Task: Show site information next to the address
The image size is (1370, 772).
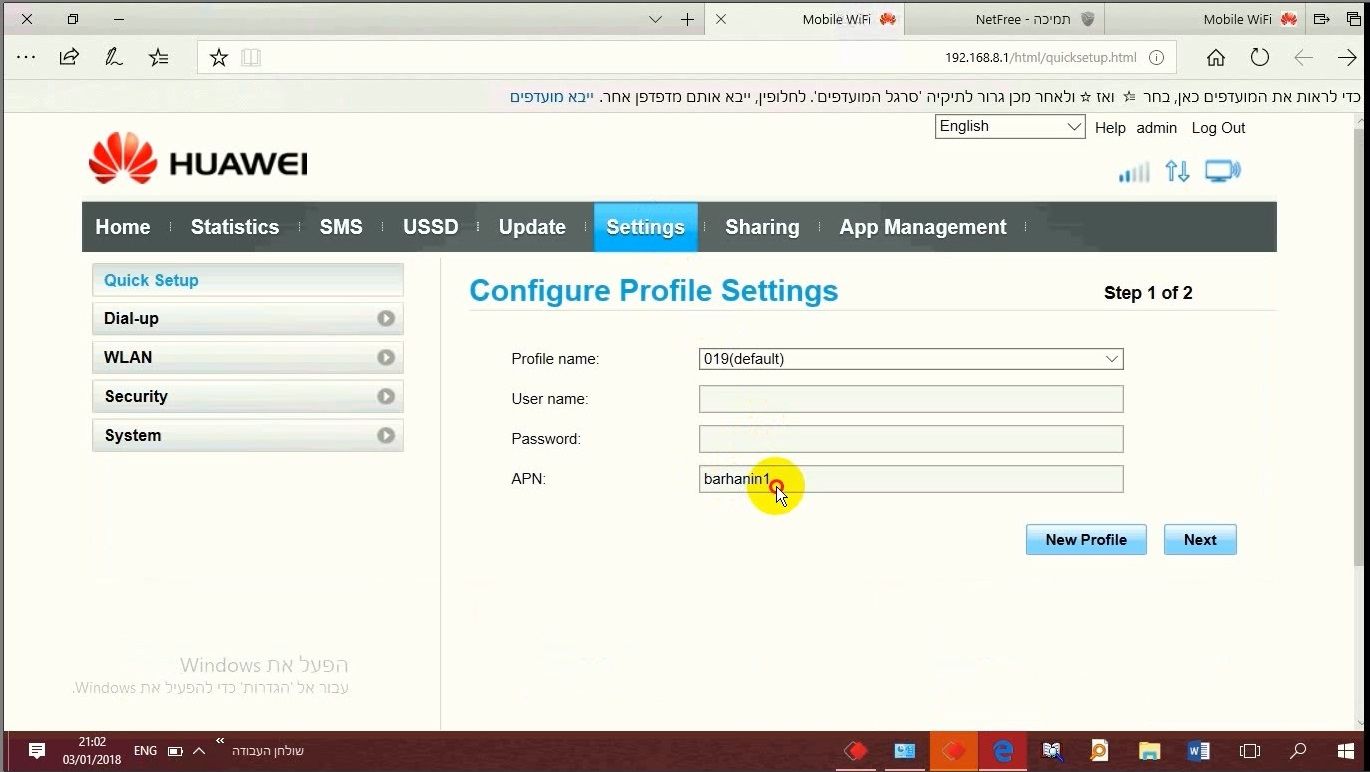Action: click(x=1156, y=58)
